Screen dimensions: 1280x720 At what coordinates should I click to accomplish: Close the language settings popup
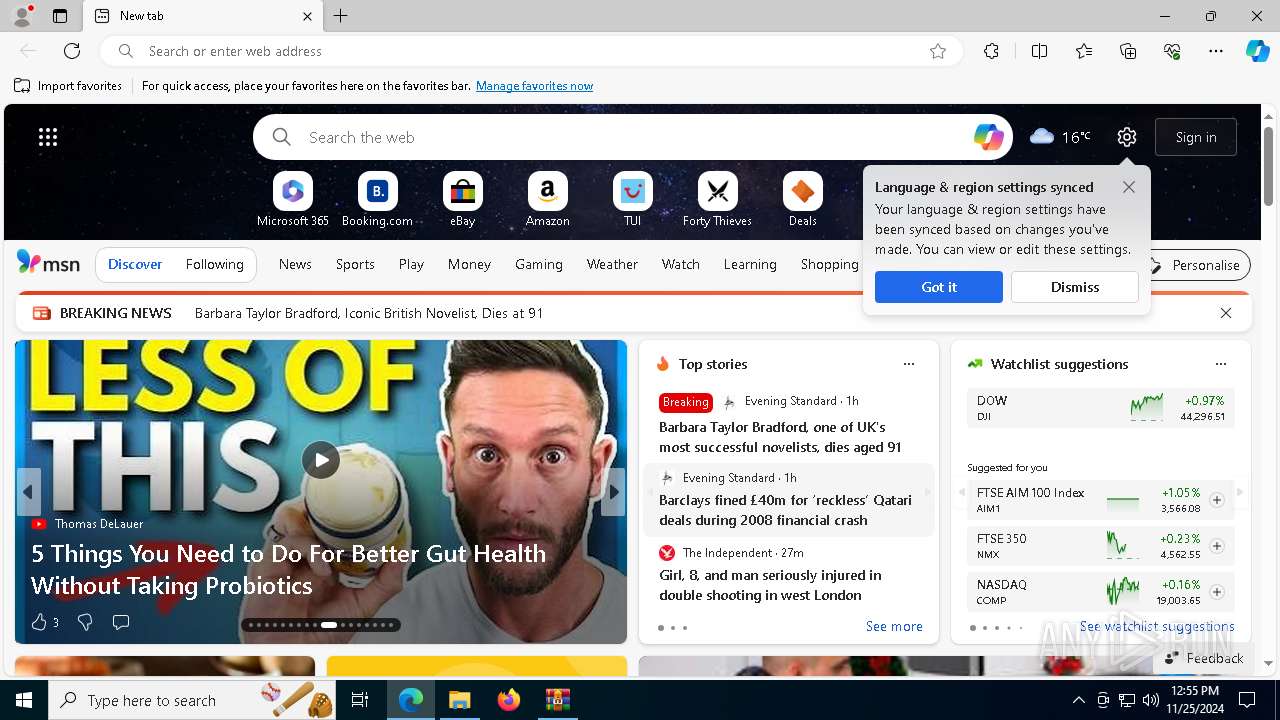tap(1129, 187)
